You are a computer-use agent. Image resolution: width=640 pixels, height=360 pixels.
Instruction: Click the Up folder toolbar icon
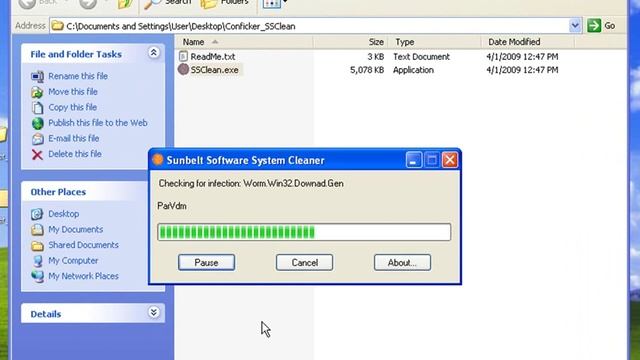(x=125, y=4)
